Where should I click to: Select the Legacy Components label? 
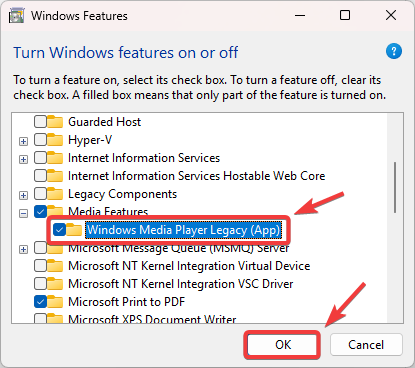[x=122, y=194]
